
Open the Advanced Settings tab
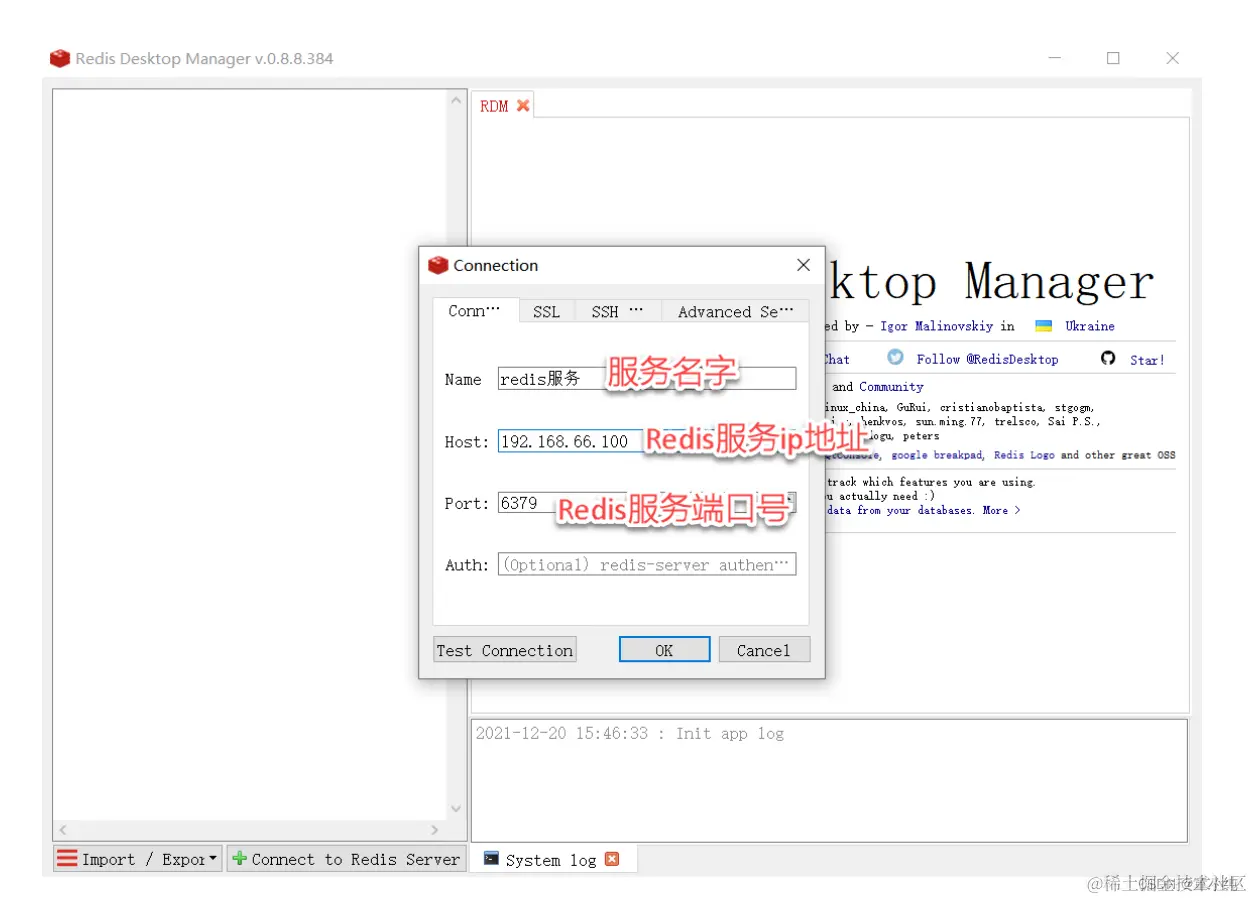pyautogui.click(x=735, y=311)
